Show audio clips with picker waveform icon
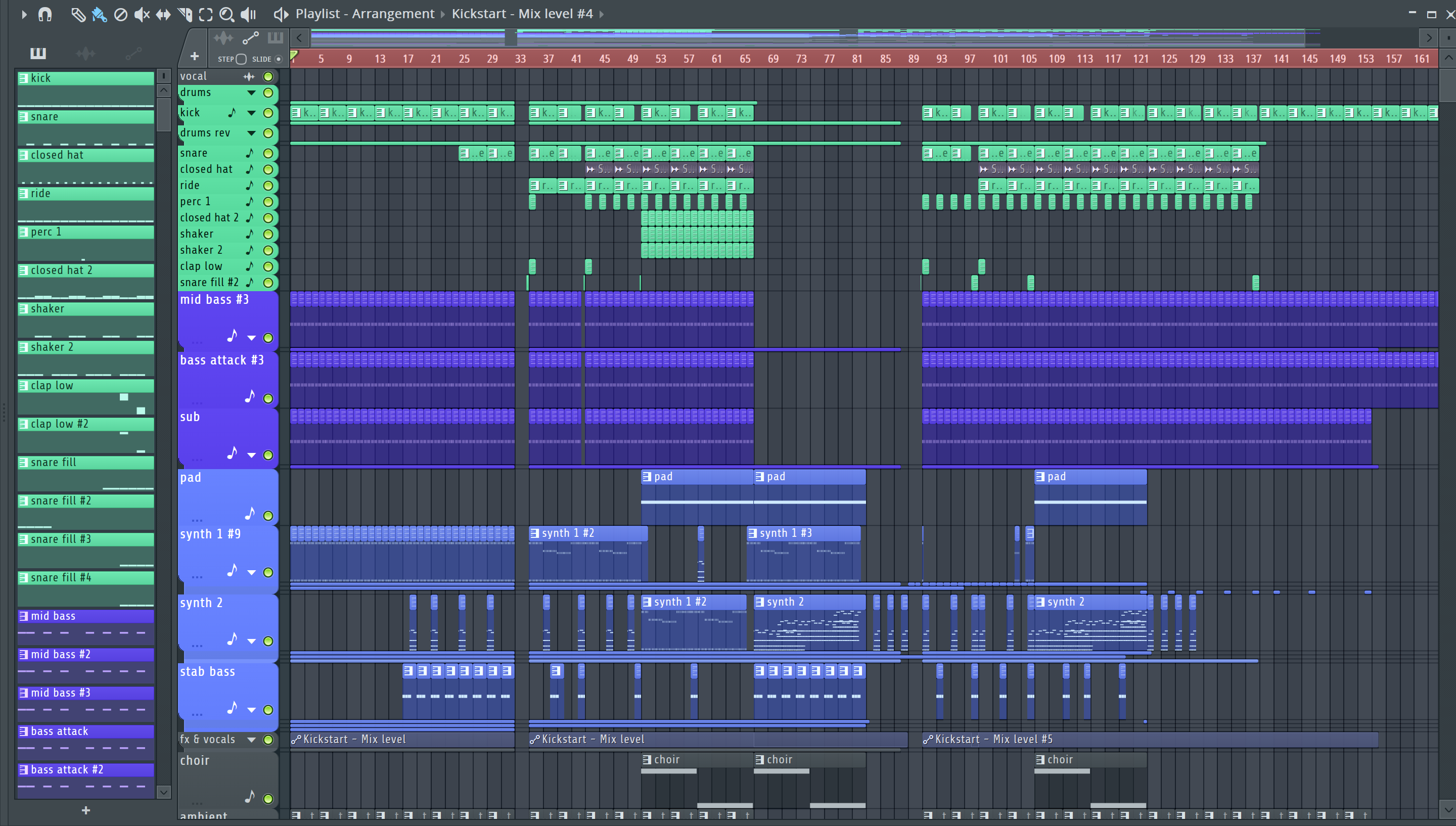The height and width of the screenshot is (826, 1456). click(x=85, y=53)
